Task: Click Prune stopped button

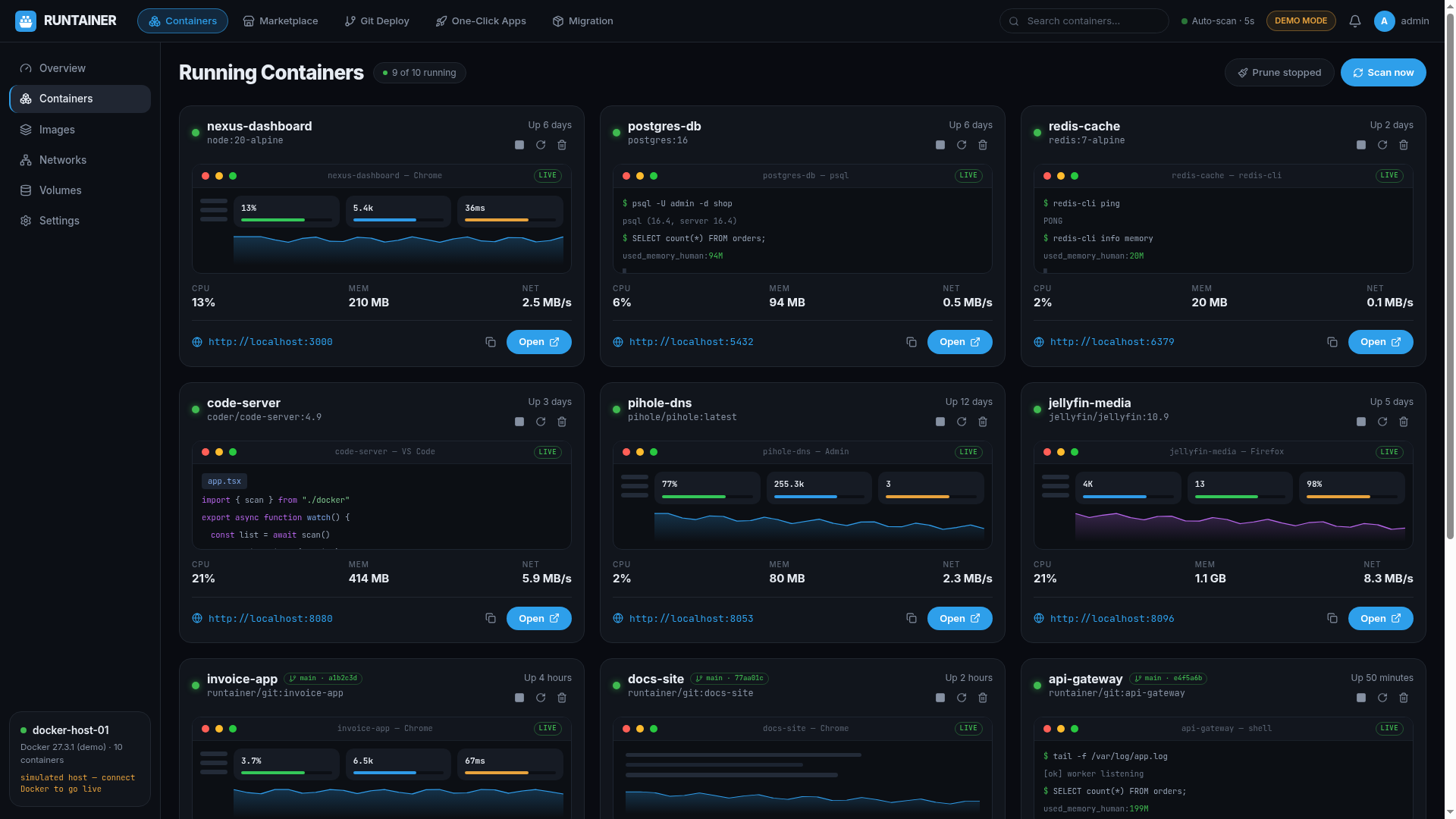Action: tap(1279, 73)
